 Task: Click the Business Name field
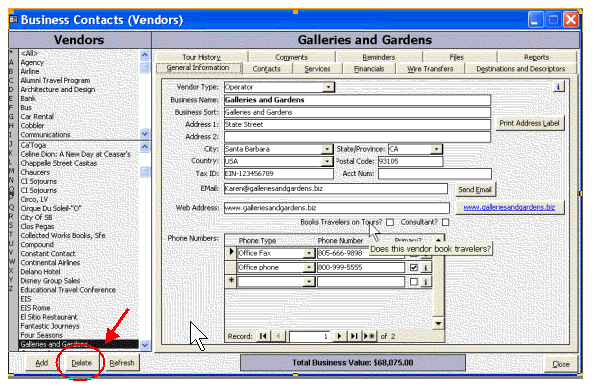coord(357,100)
